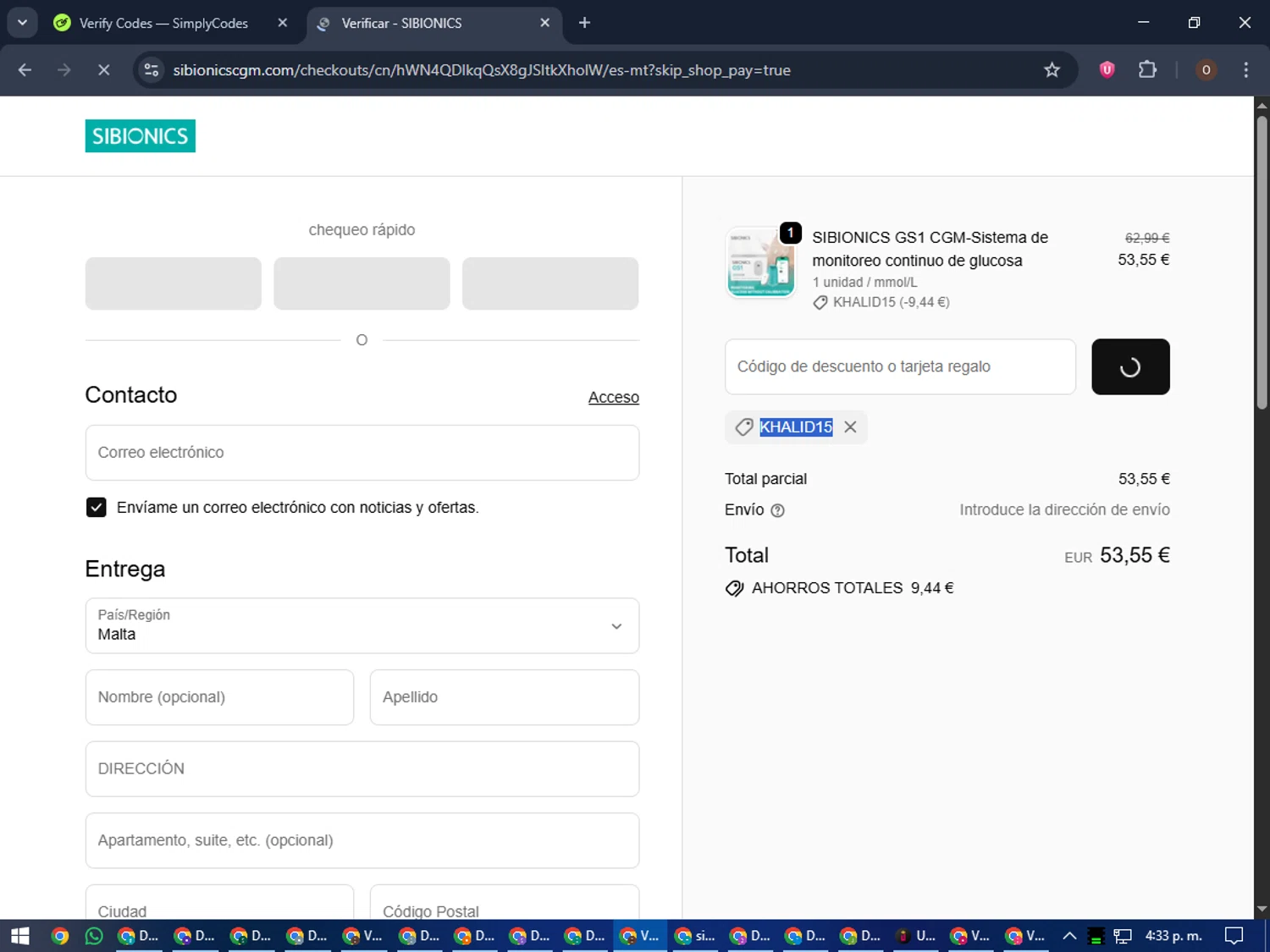Click the EUR 53,55 € total amount
This screenshot has height=952, width=1270.
tap(1117, 556)
